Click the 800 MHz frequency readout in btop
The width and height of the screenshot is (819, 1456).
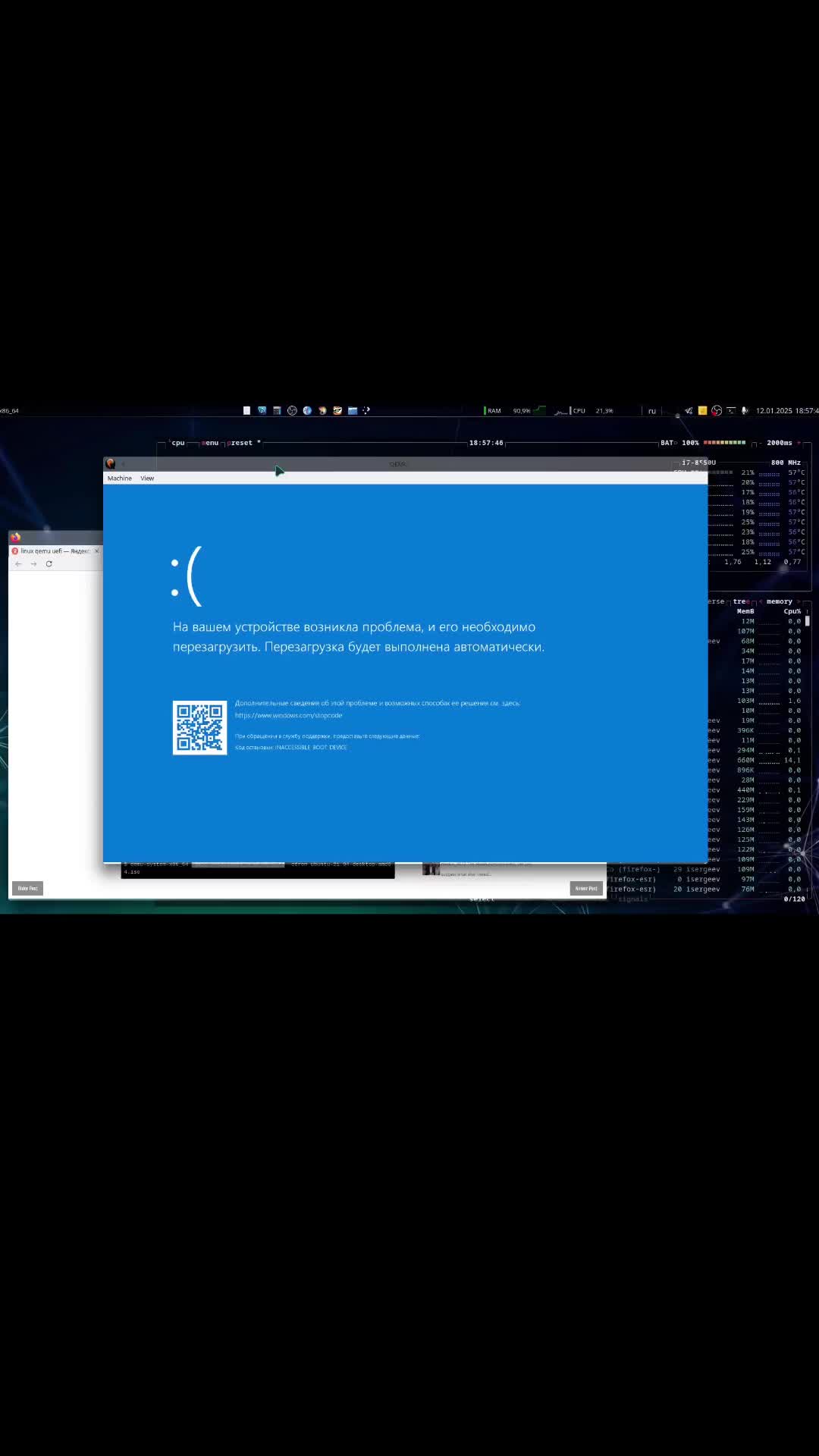(786, 463)
